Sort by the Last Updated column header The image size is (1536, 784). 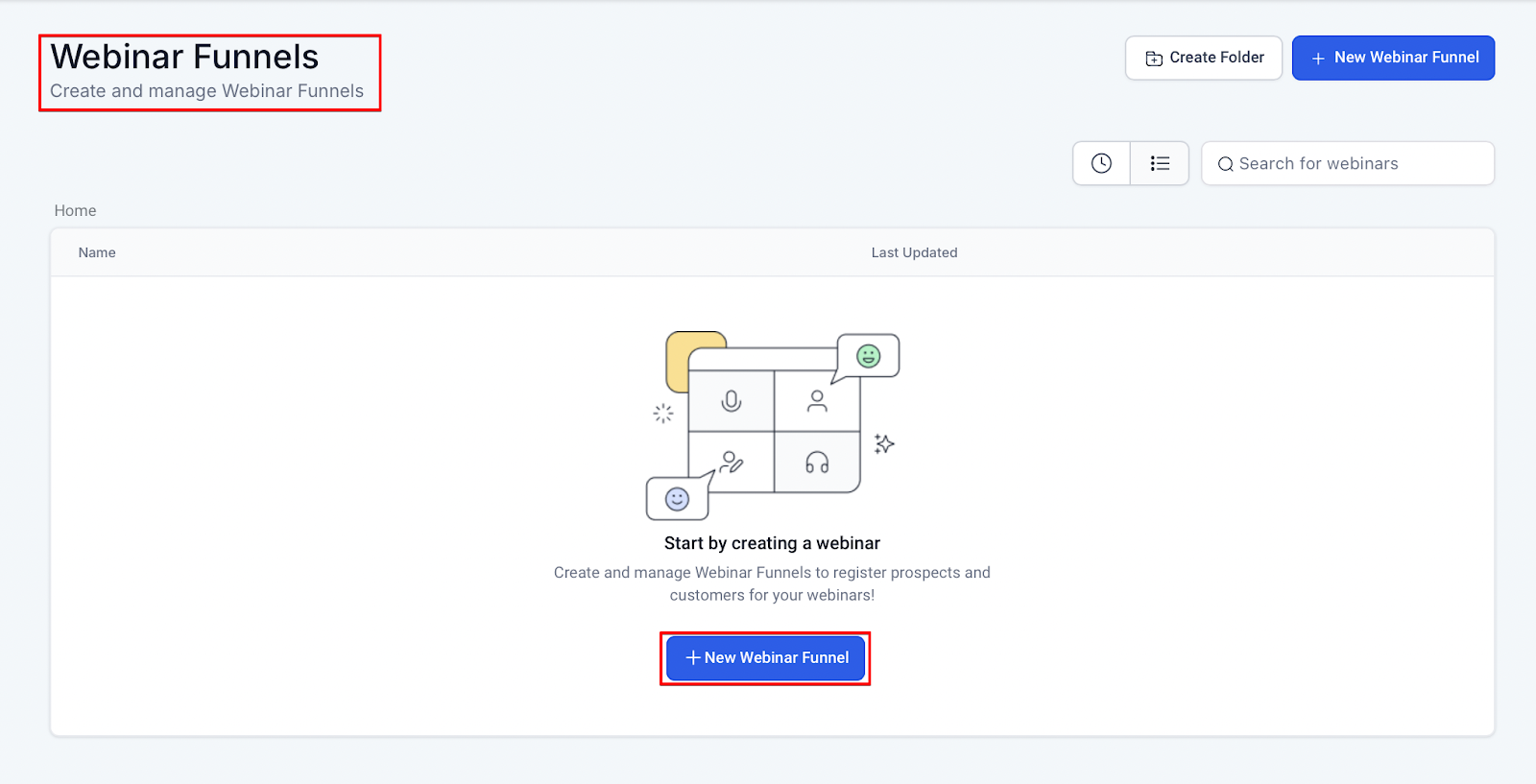(x=914, y=252)
